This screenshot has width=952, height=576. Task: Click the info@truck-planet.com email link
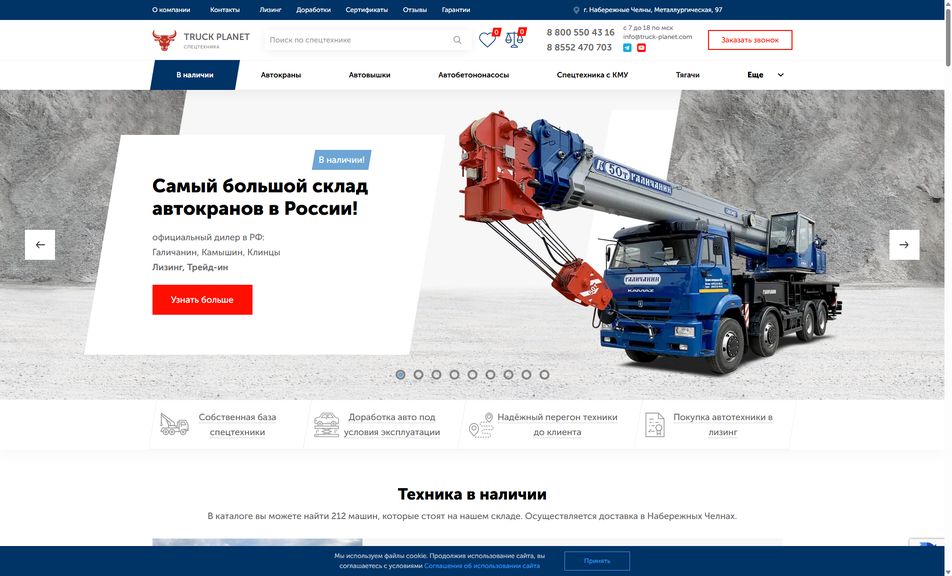[658, 36]
